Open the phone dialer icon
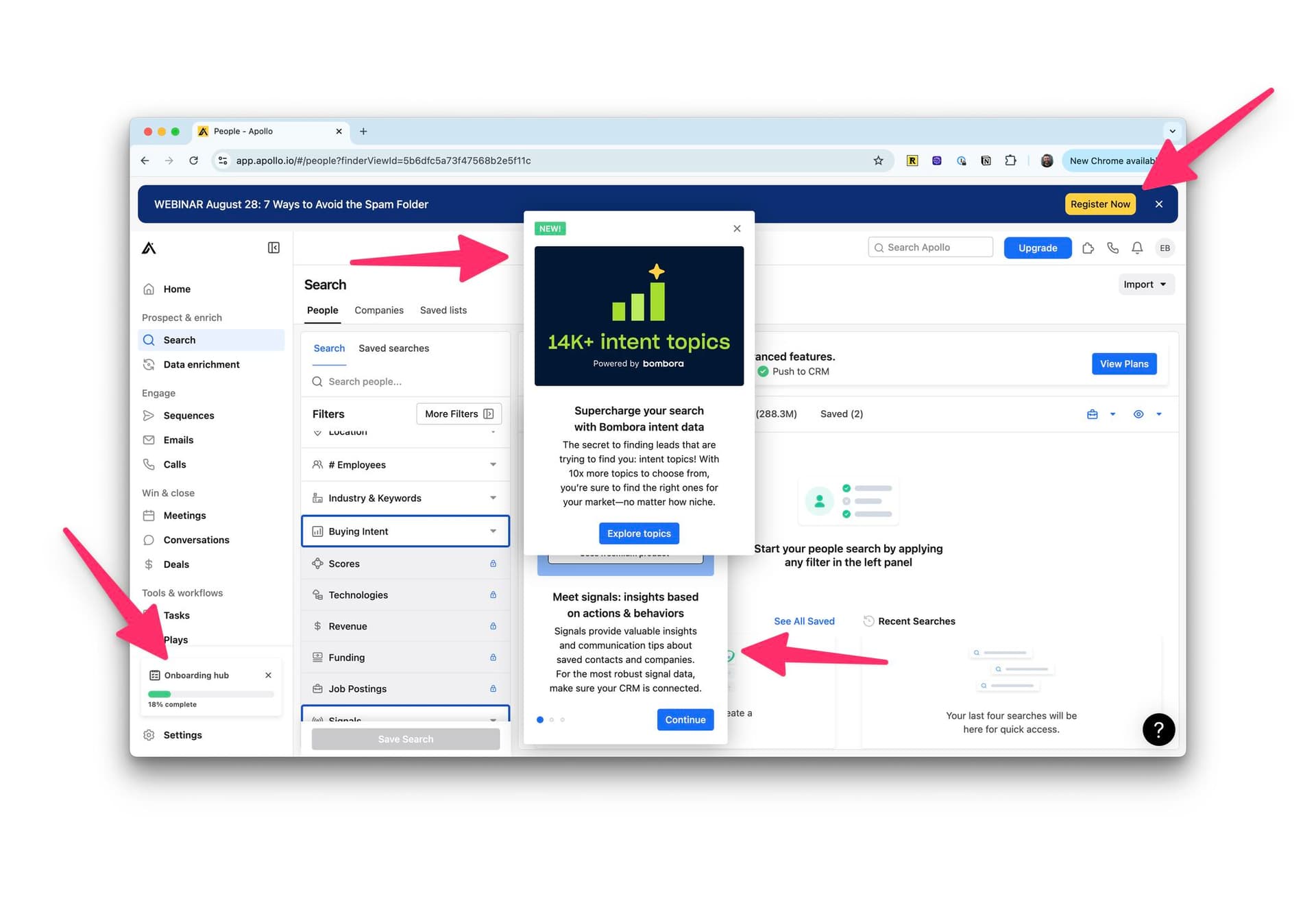Image resolution: width=1316 pixels, height=899 pixels. [1112, 248]
